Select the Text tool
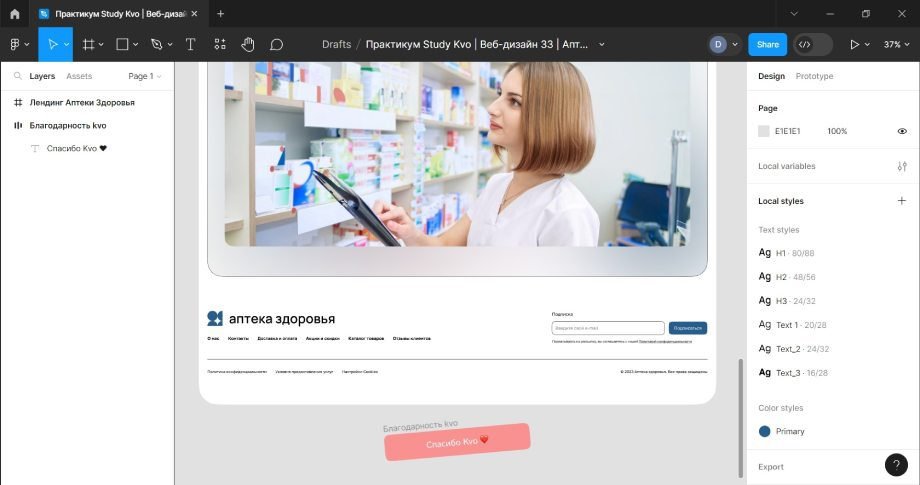Screen dimensions: 920x485 190,45
